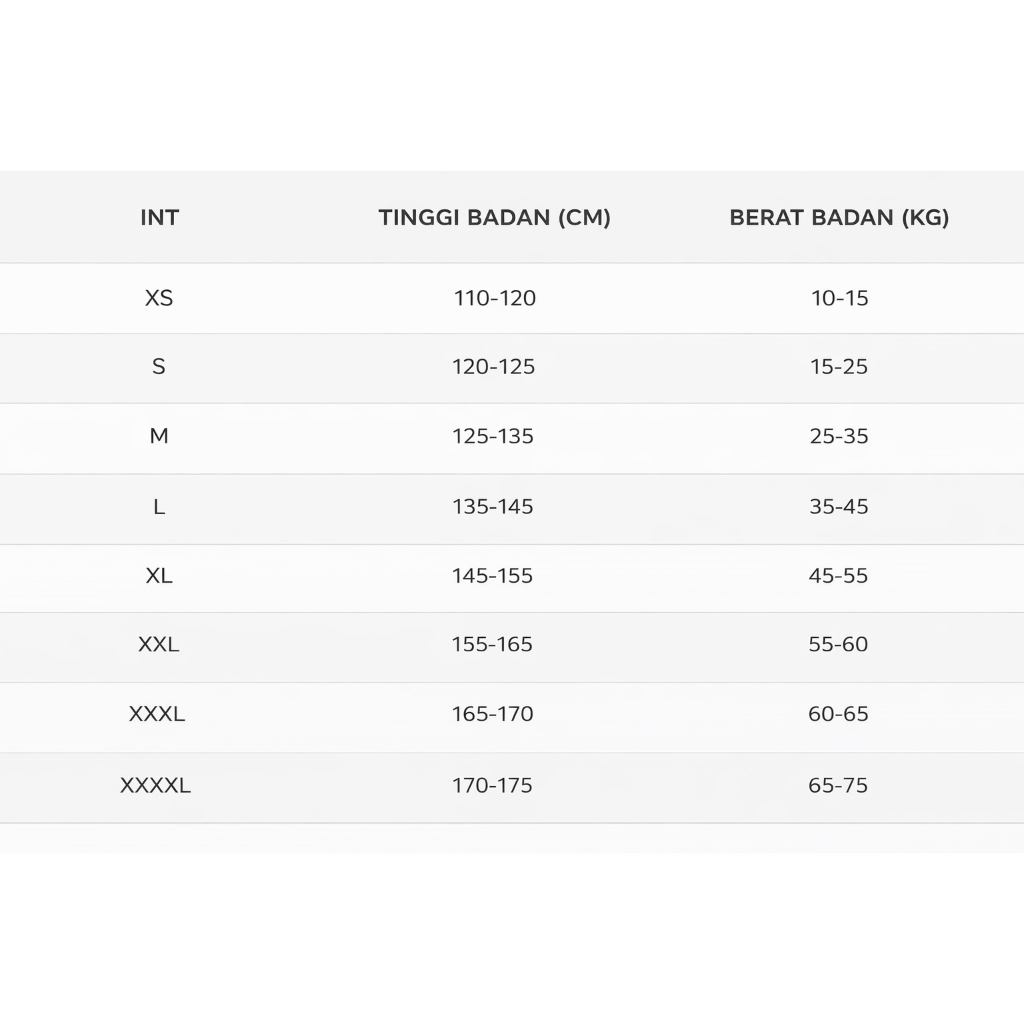Select height value 110-120
The image size is (1024, 1024).
point(495,298)
